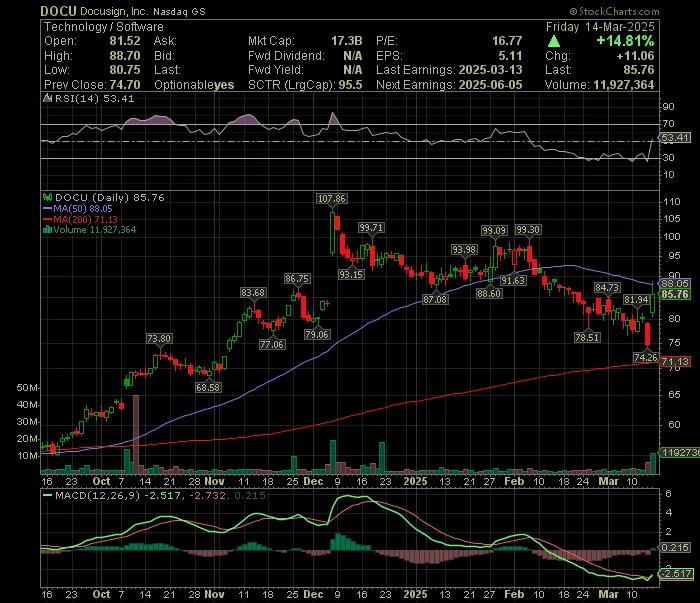This screenshot has height=603, width=700.
Task: Click the 68.58 price annotation
Action: point(208,387)
